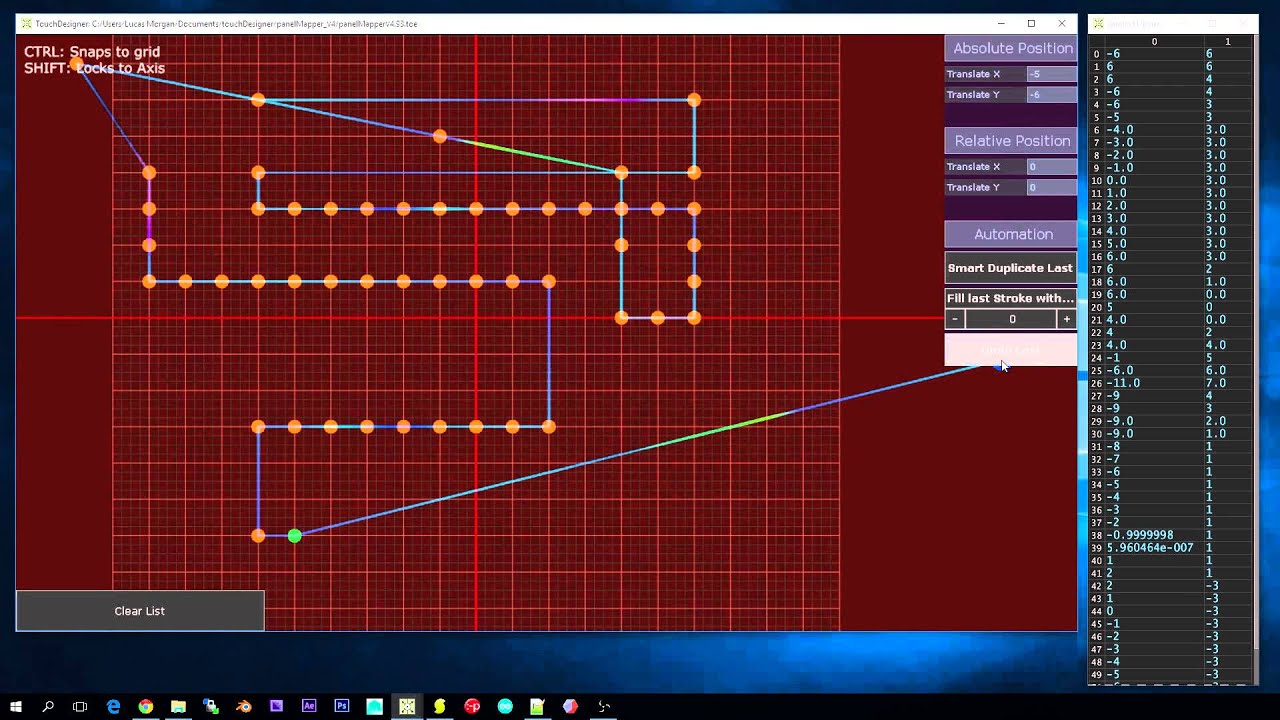Click the table cell reading -0.9999998
This screenshot has width=1280, height=720.
coord(1154,535)
